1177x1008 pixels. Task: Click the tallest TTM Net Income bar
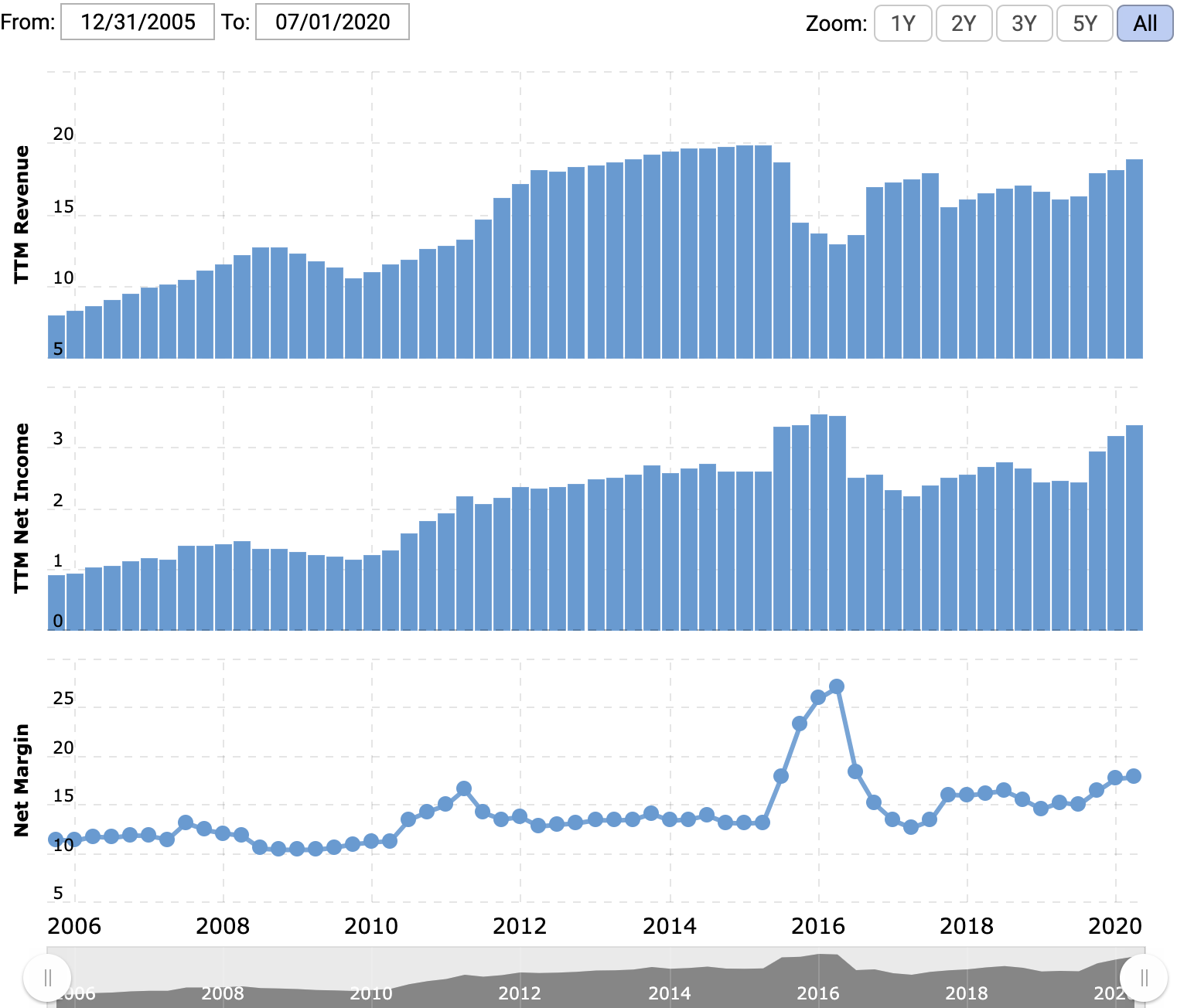click(819, 523)
